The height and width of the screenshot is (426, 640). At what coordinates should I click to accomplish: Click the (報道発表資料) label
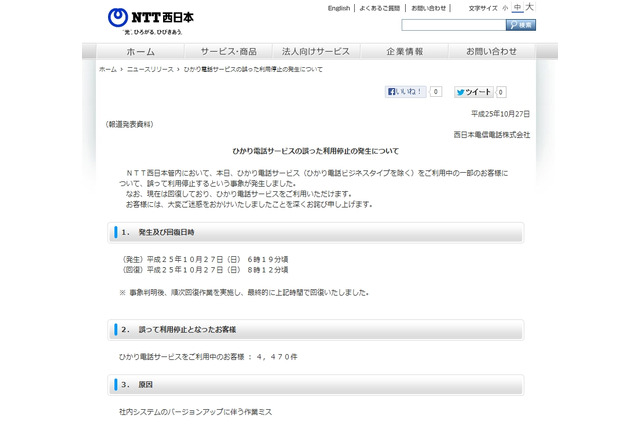coord(129,124)
